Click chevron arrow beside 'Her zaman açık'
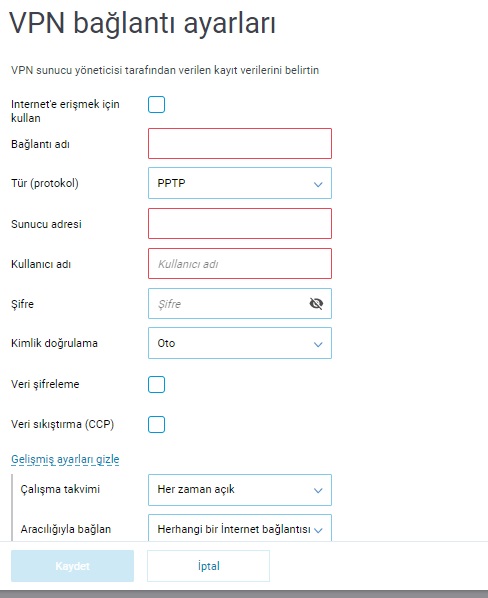The height and width of the screenshot is (598, 488). pos(318,491)
